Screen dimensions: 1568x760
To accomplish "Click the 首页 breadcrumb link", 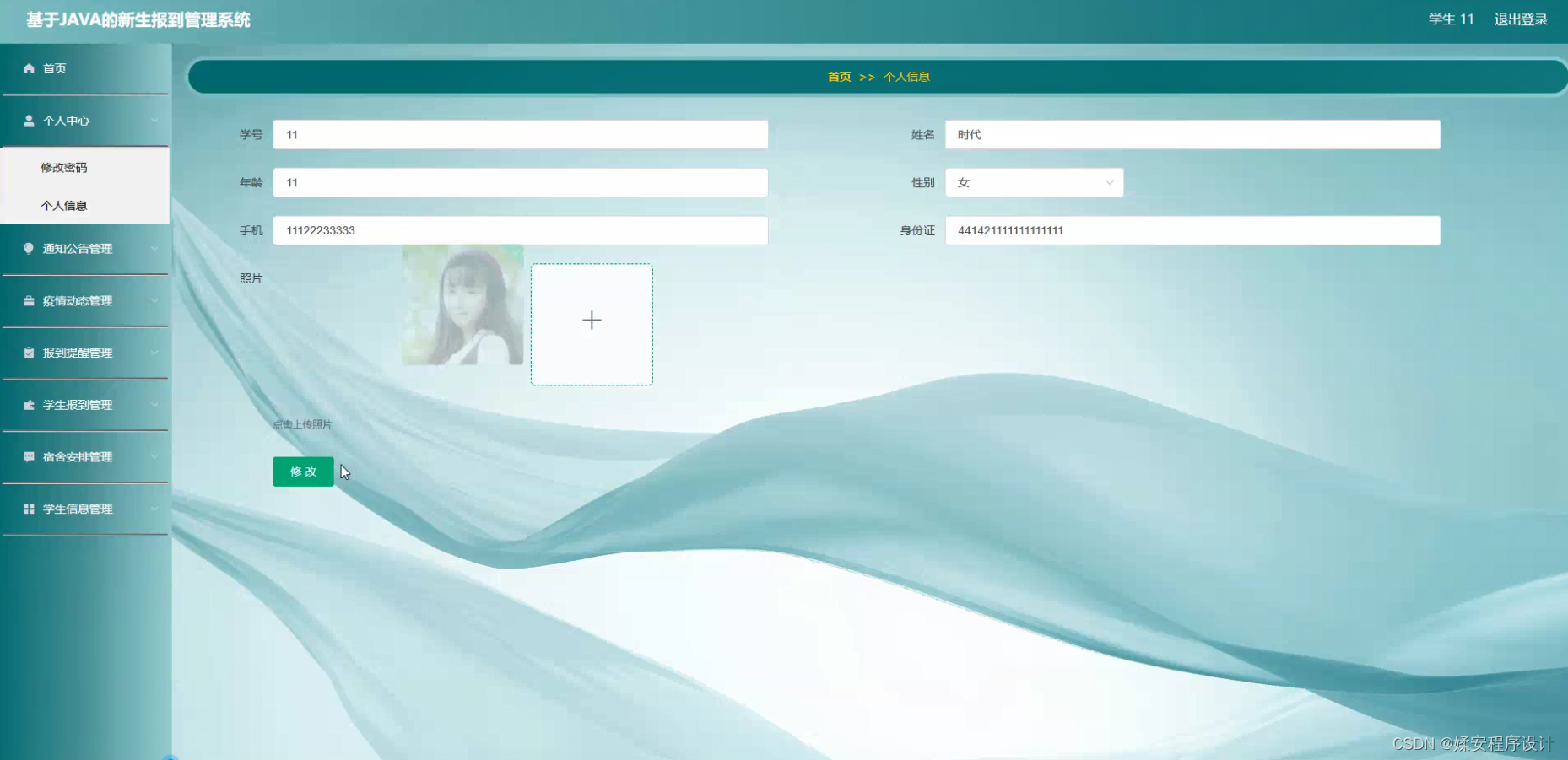I will [x=839, y=77].
